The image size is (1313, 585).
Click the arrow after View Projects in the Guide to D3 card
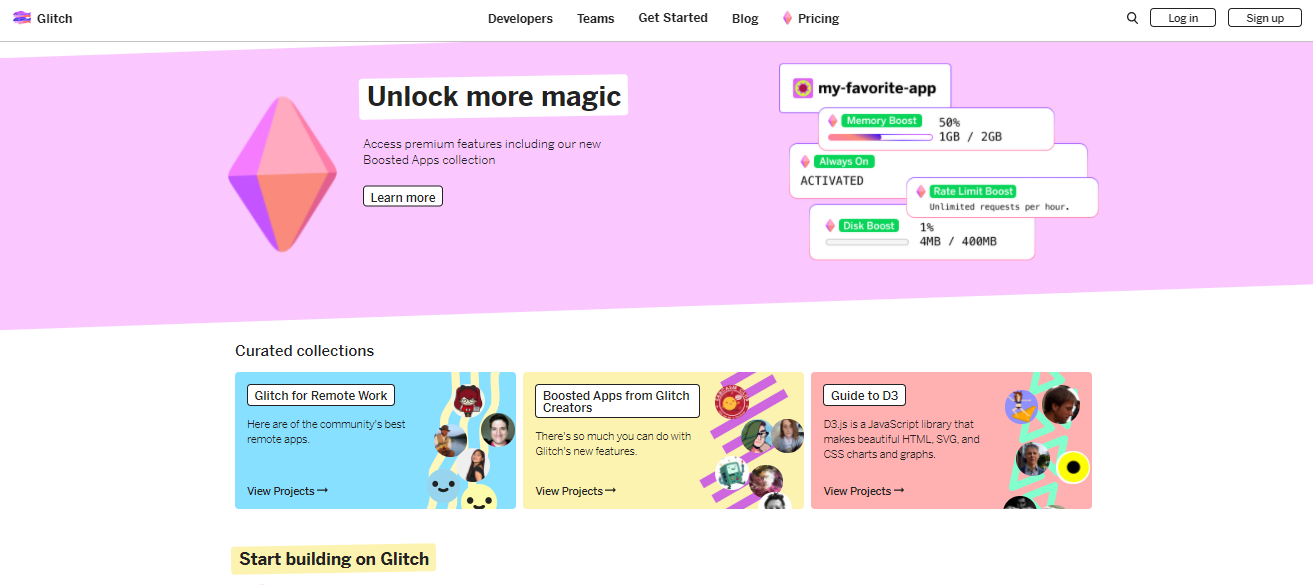[x=899, y=491]
